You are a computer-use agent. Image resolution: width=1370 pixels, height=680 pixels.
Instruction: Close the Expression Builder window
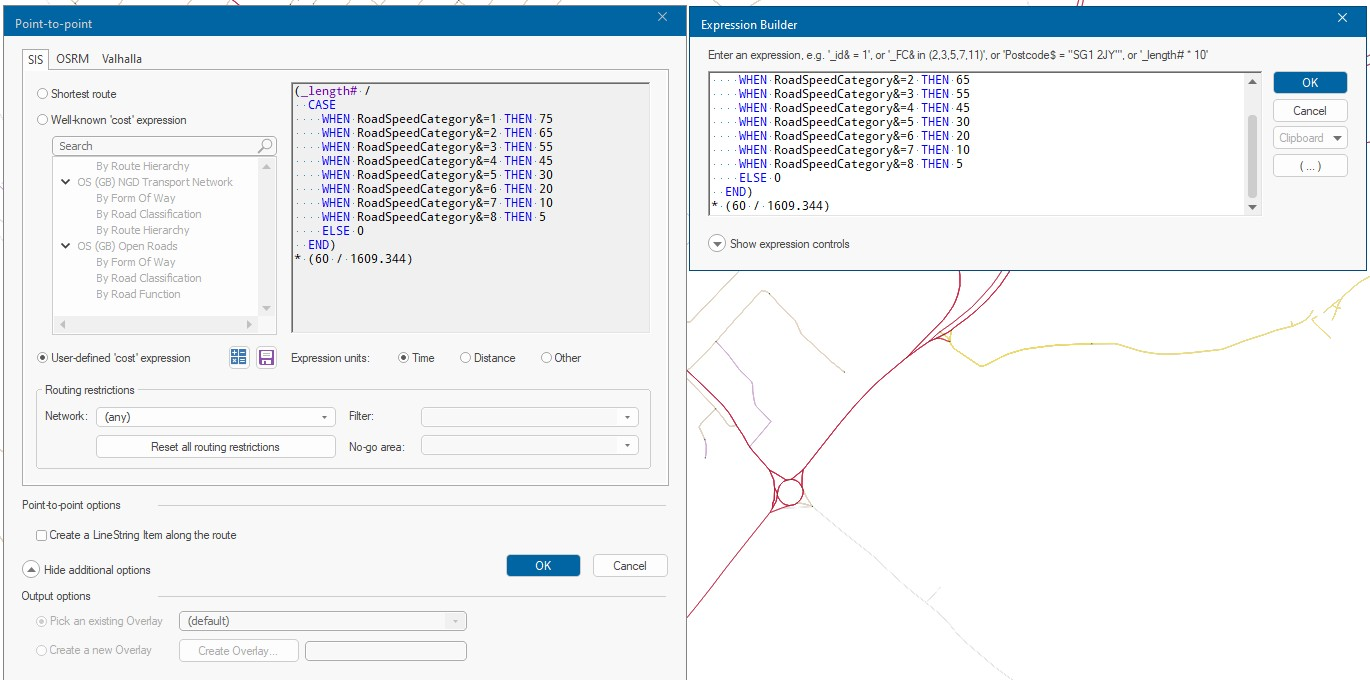tap(1343, 18)
